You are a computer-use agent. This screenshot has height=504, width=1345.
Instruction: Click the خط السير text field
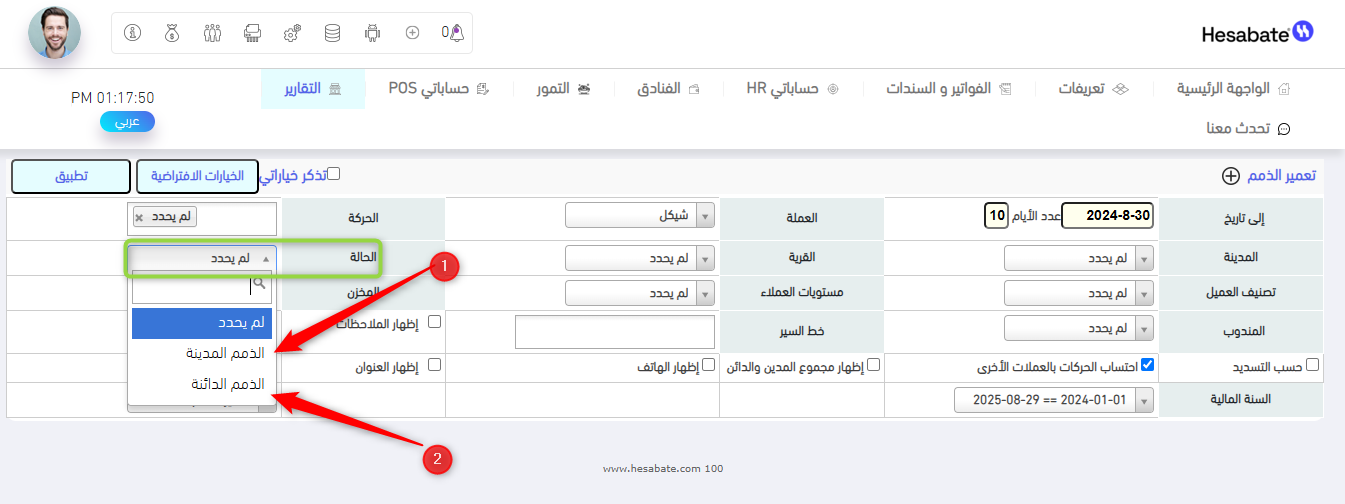615,332
